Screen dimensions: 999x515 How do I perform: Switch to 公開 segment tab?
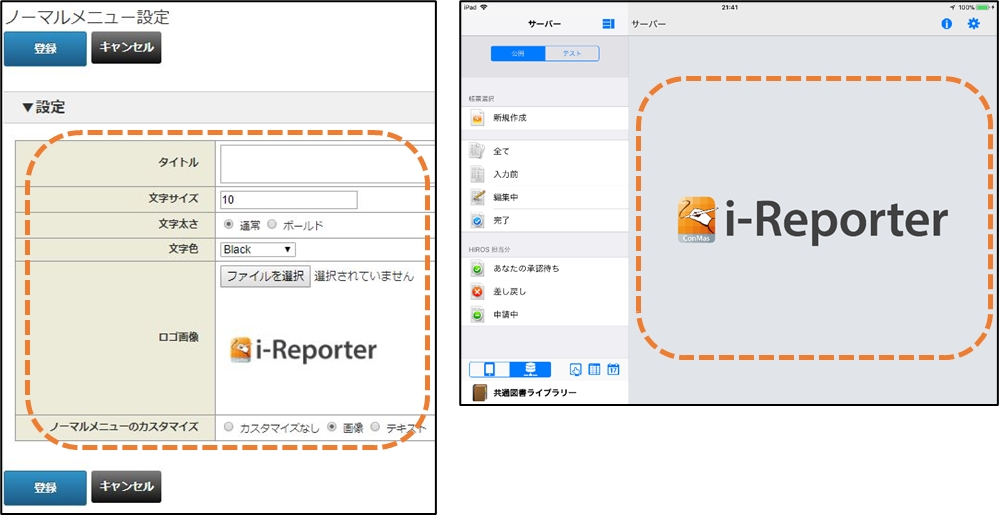pyautogui.click(x=518, y=54)
